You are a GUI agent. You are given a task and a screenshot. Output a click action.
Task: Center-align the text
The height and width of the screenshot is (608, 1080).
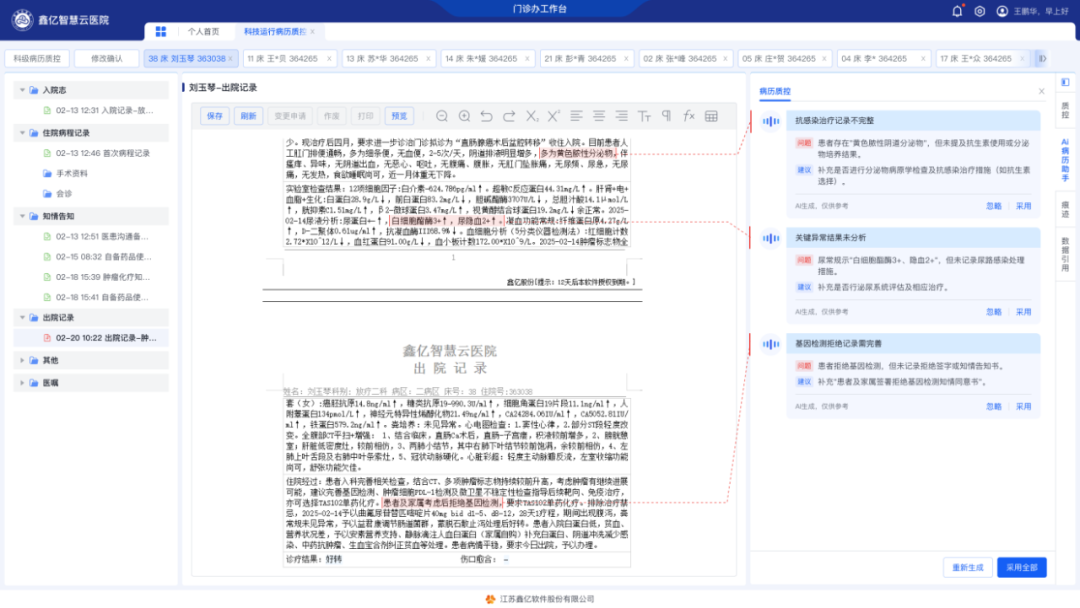point(599,116)
